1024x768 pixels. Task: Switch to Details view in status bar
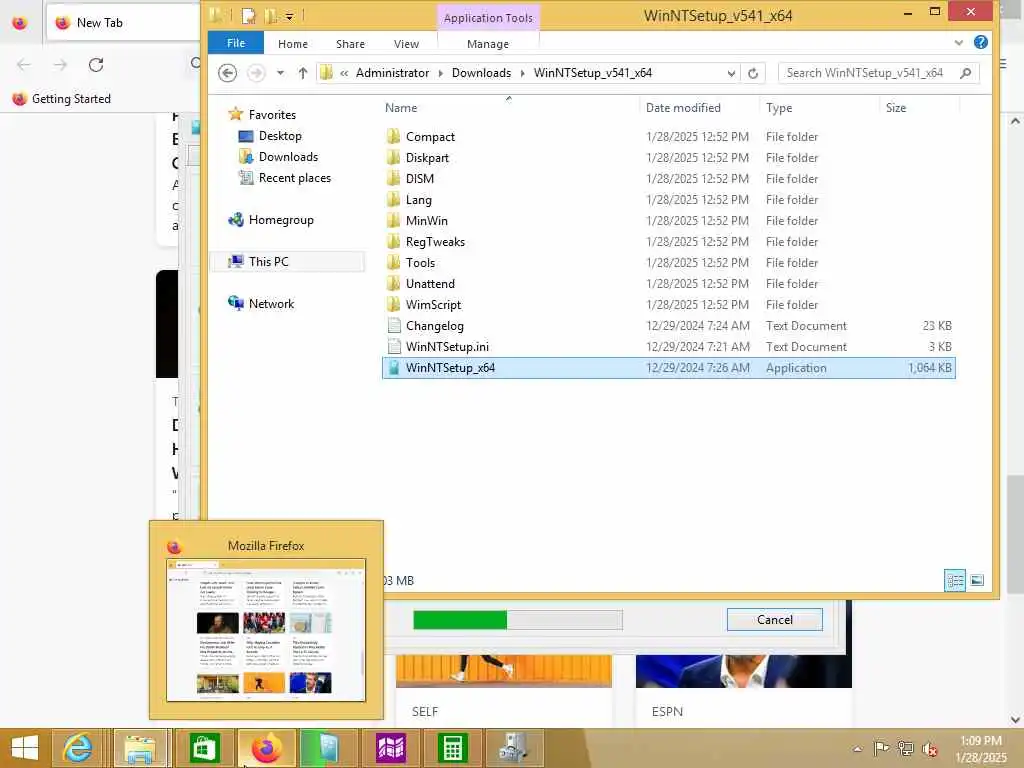tap(955, 581)
